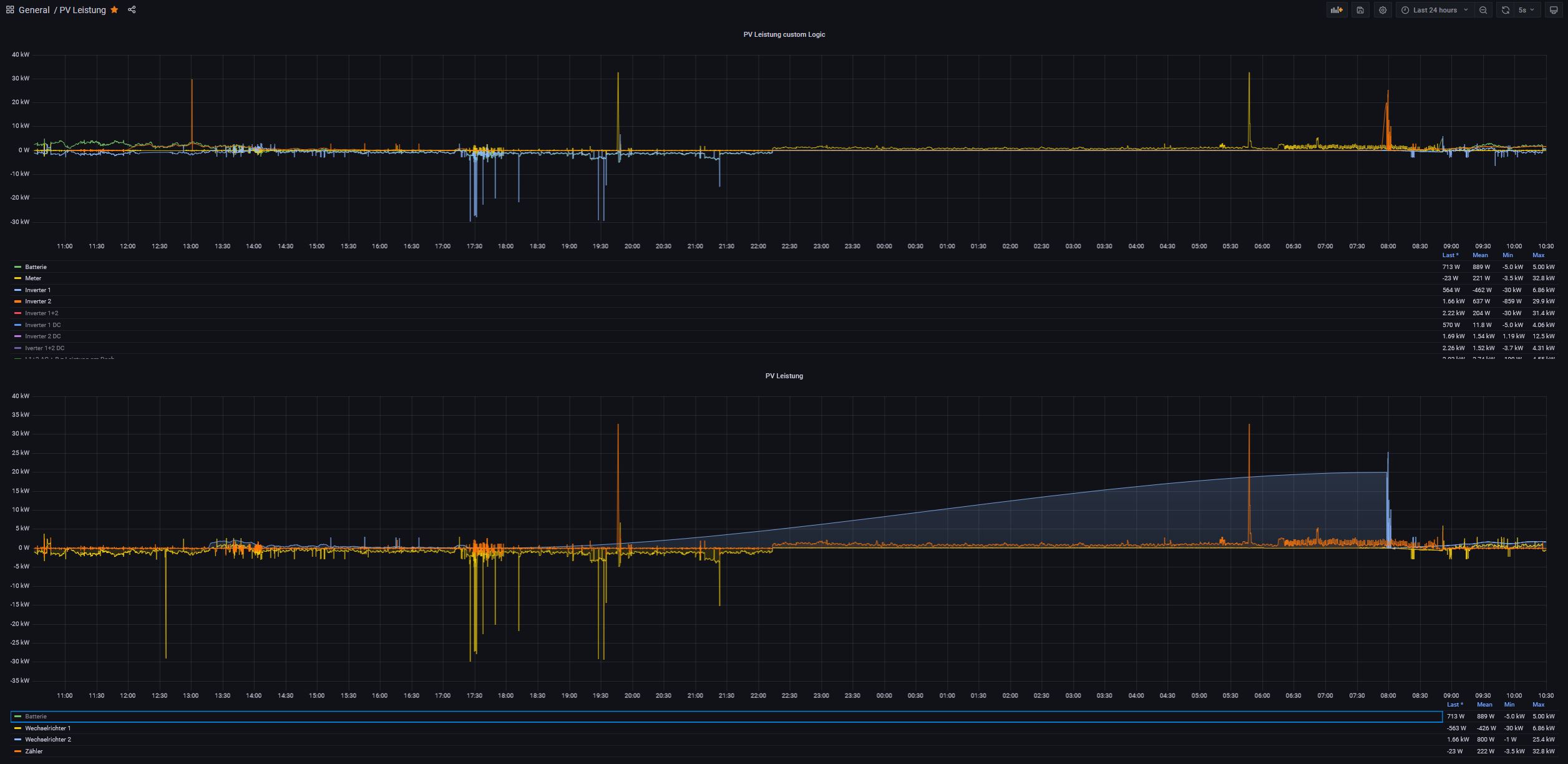The height and width of the screenshot is (764, 1568).
Task: Cycle view mode with monitor icon
Action: (1554, 10)
